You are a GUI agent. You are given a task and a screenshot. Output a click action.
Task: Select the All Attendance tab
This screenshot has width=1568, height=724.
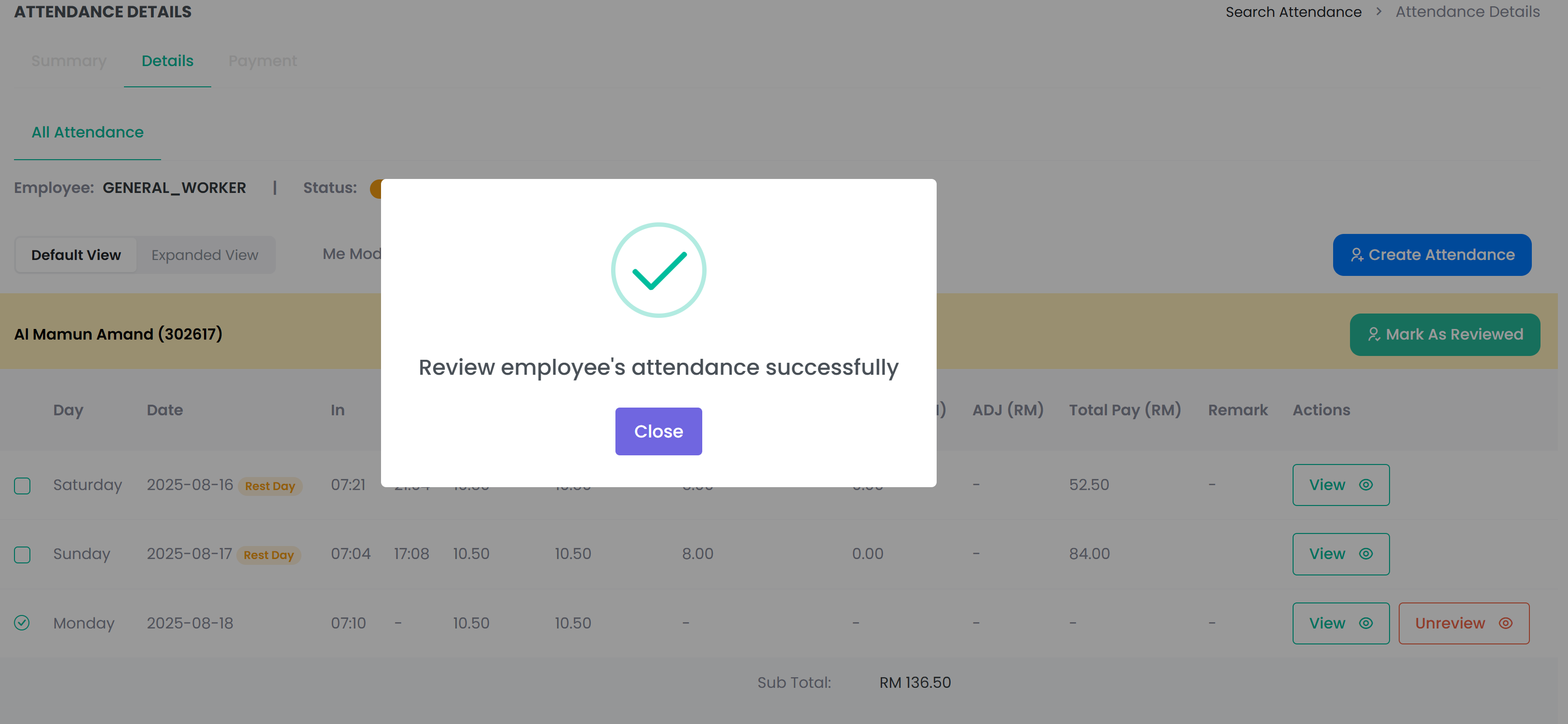click(x=88, y=132)
